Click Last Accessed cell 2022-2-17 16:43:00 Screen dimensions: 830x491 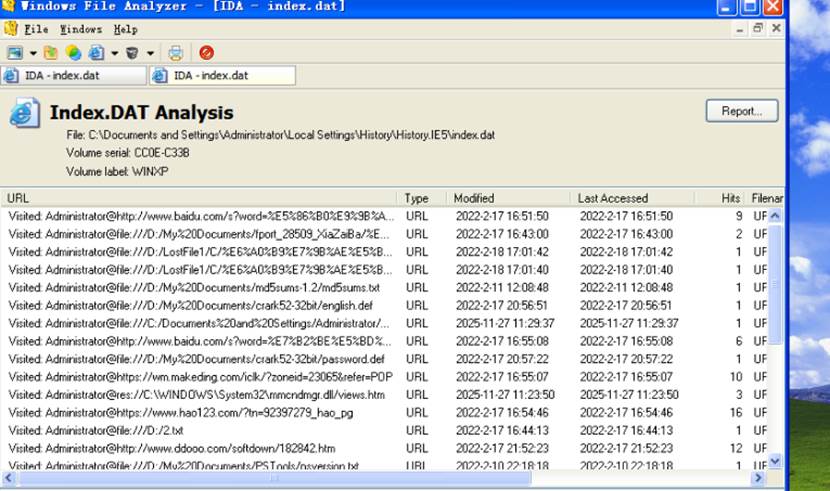pos(626,234)
